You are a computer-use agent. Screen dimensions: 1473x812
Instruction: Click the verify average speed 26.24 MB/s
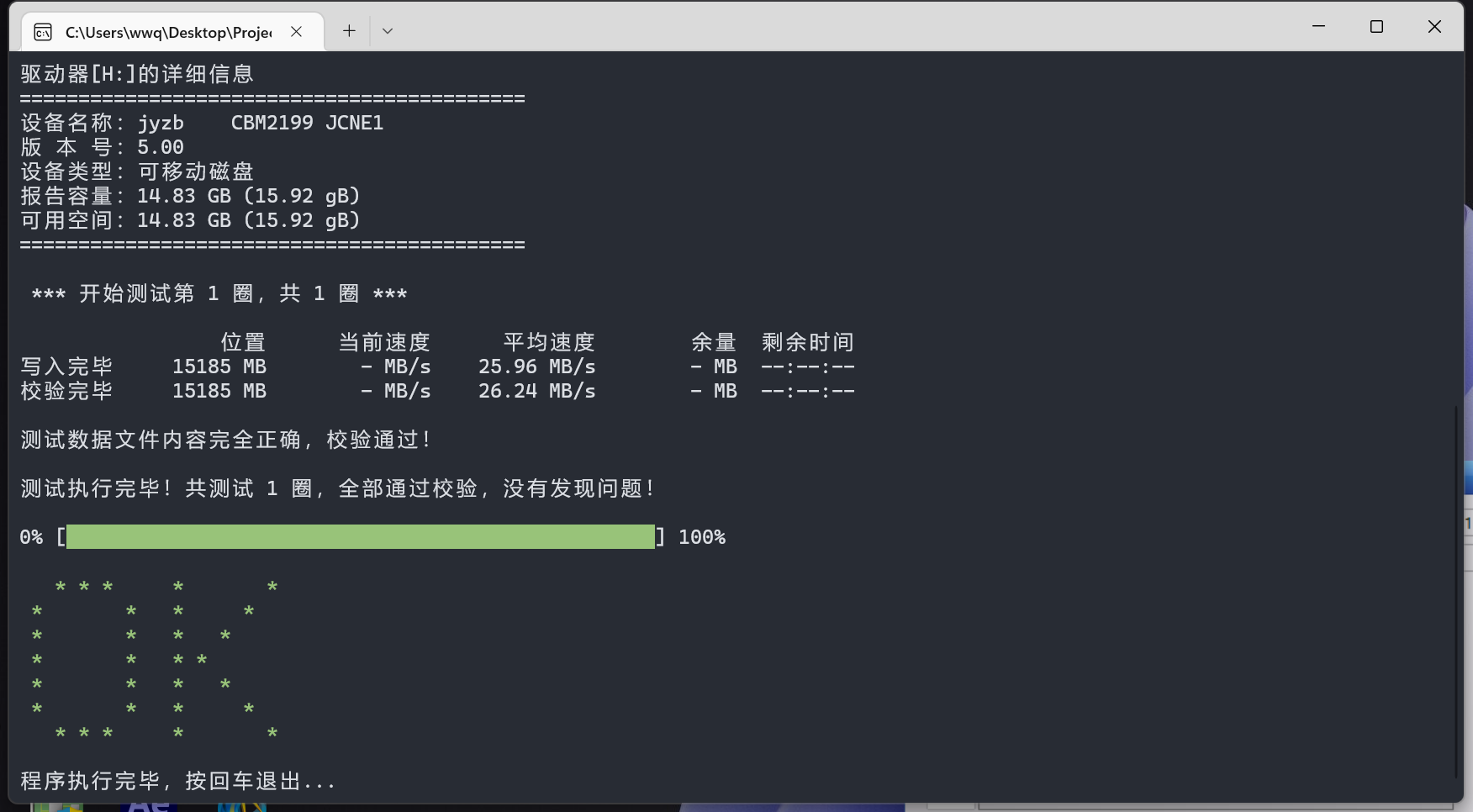click(x=536, y=391)
